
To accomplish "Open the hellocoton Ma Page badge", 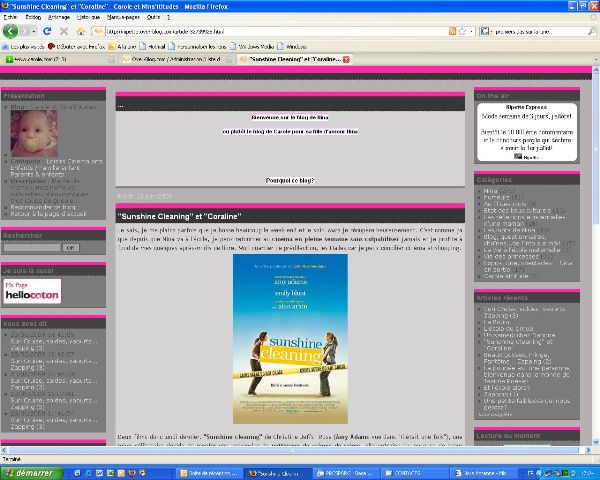I will click(33, 291).
